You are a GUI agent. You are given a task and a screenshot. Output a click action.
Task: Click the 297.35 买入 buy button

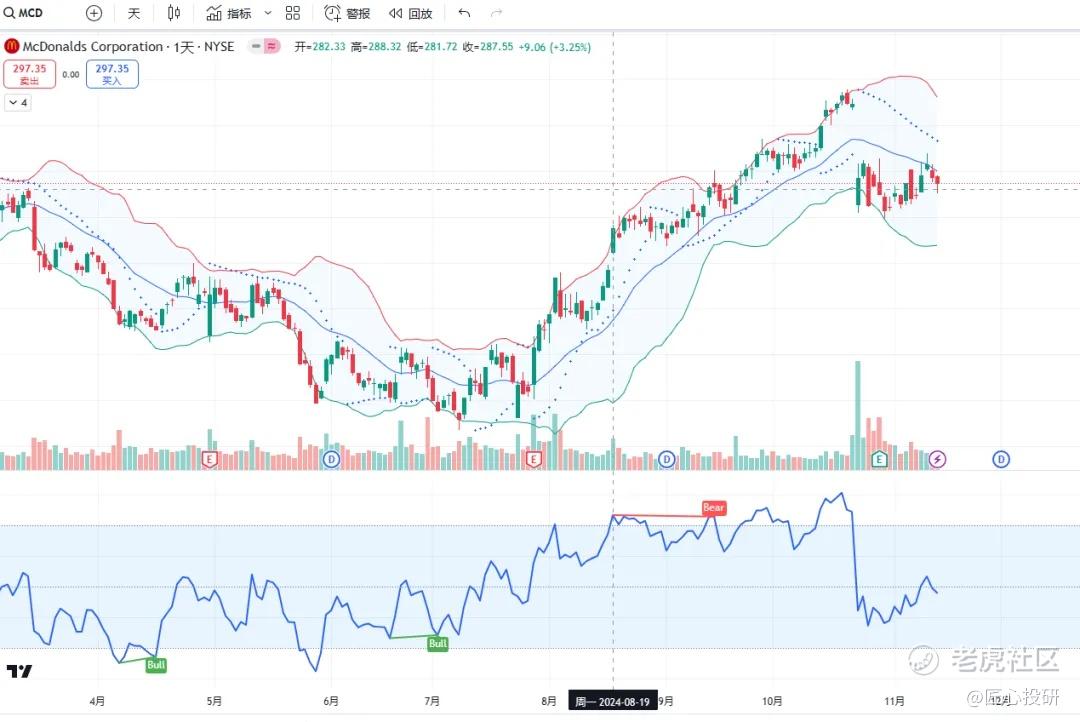(112, 74)
